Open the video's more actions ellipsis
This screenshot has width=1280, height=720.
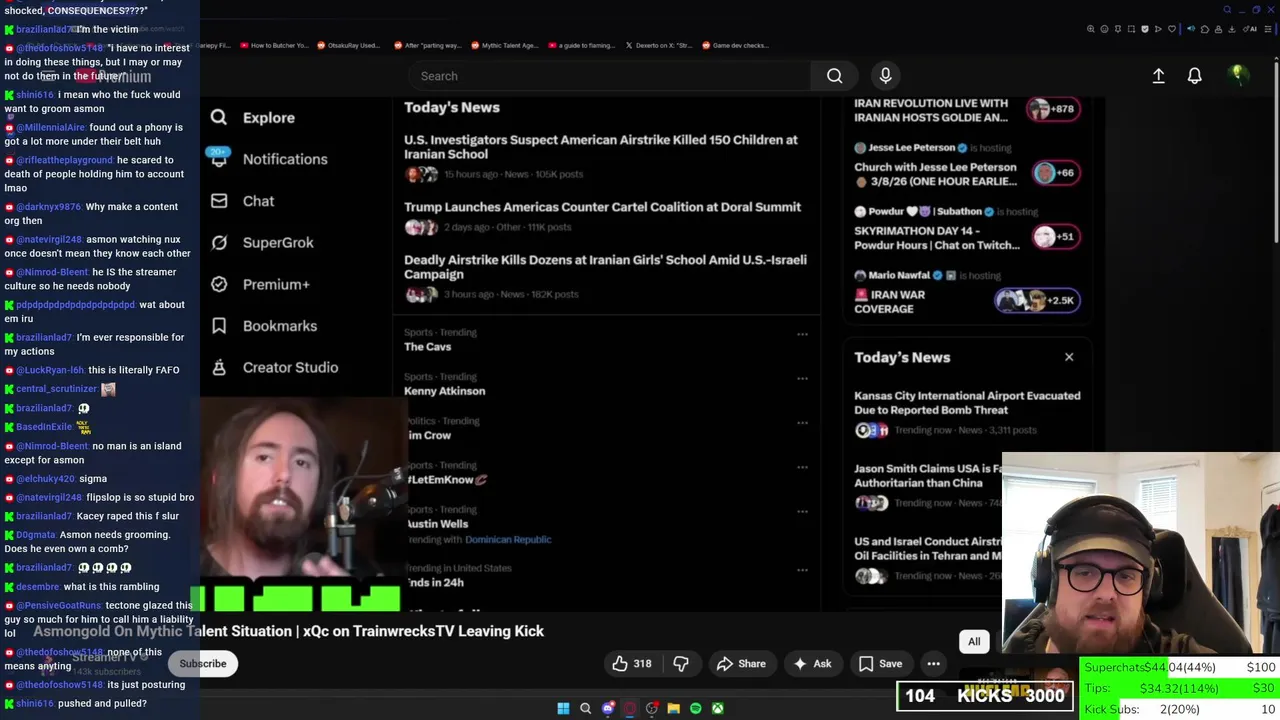click(x=933, y=664)
